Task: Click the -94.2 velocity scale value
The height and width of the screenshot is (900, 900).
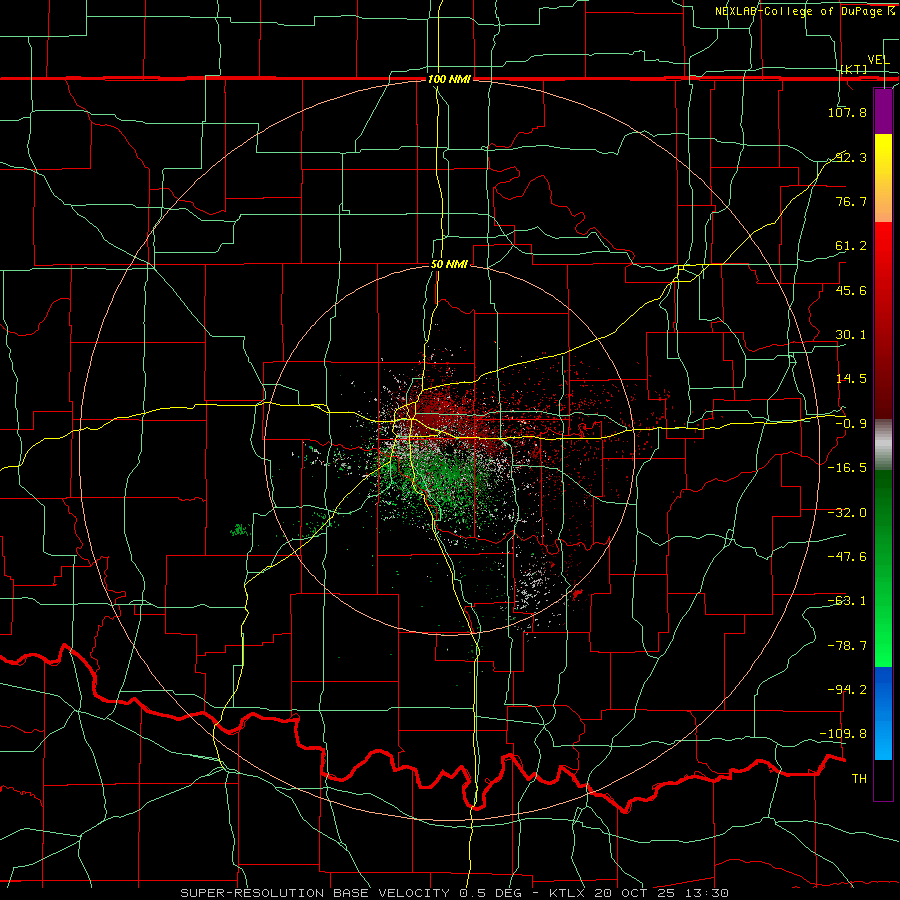Action: 847,690
